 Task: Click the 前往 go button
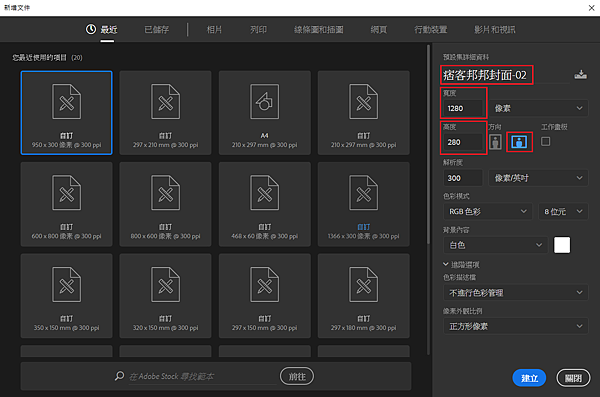pos(297,376)
